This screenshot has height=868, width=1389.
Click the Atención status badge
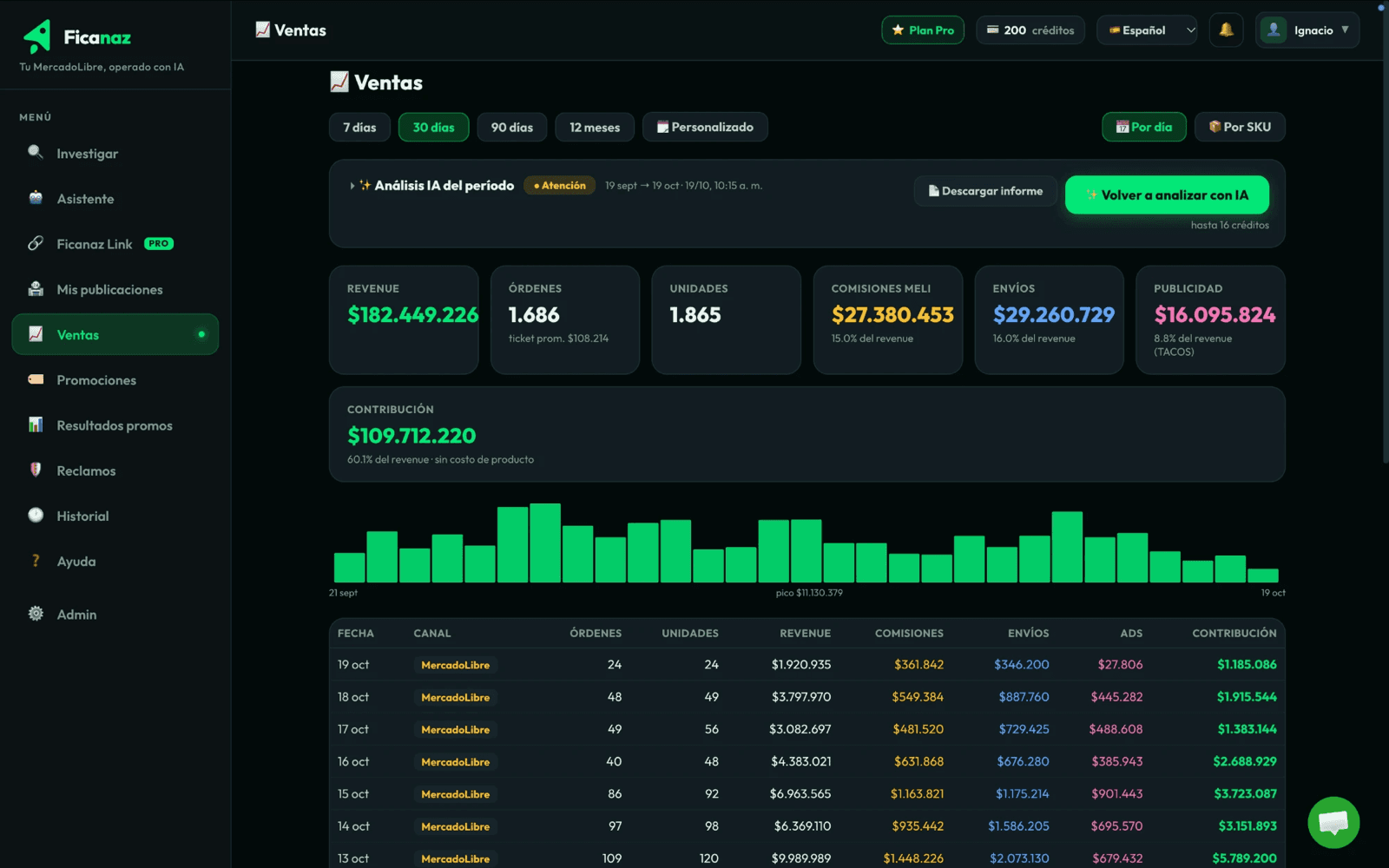tap(560, 186)
